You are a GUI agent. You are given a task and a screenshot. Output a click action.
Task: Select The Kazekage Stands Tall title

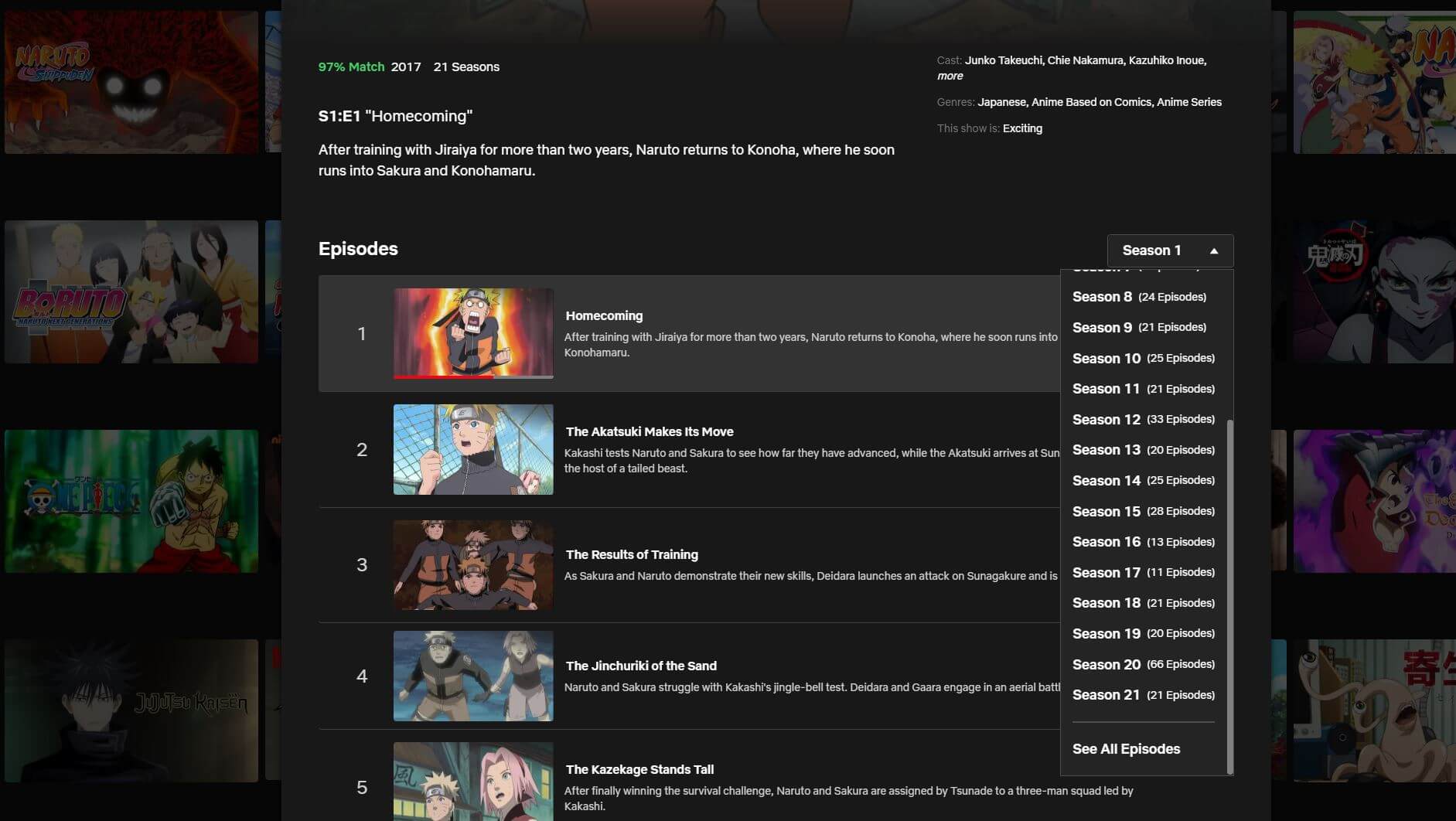click(639, 770)
